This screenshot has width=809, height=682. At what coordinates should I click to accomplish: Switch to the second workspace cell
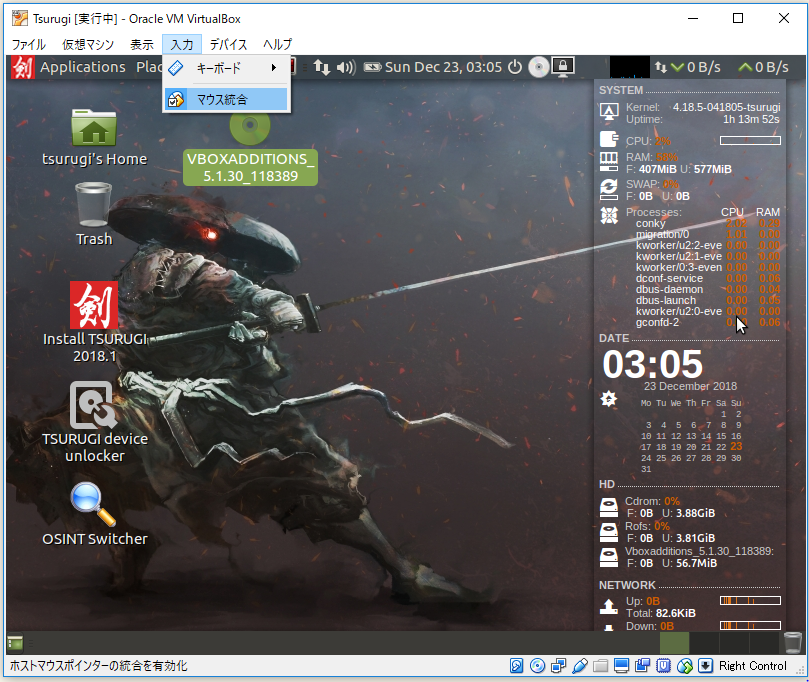pos(704,643)
